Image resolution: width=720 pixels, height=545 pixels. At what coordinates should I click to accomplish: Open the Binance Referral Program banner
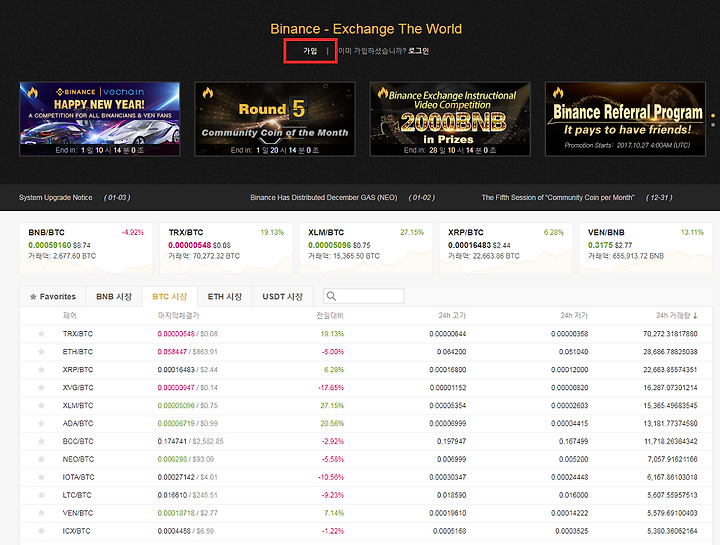pyautogui.click(x=625, y=119)
